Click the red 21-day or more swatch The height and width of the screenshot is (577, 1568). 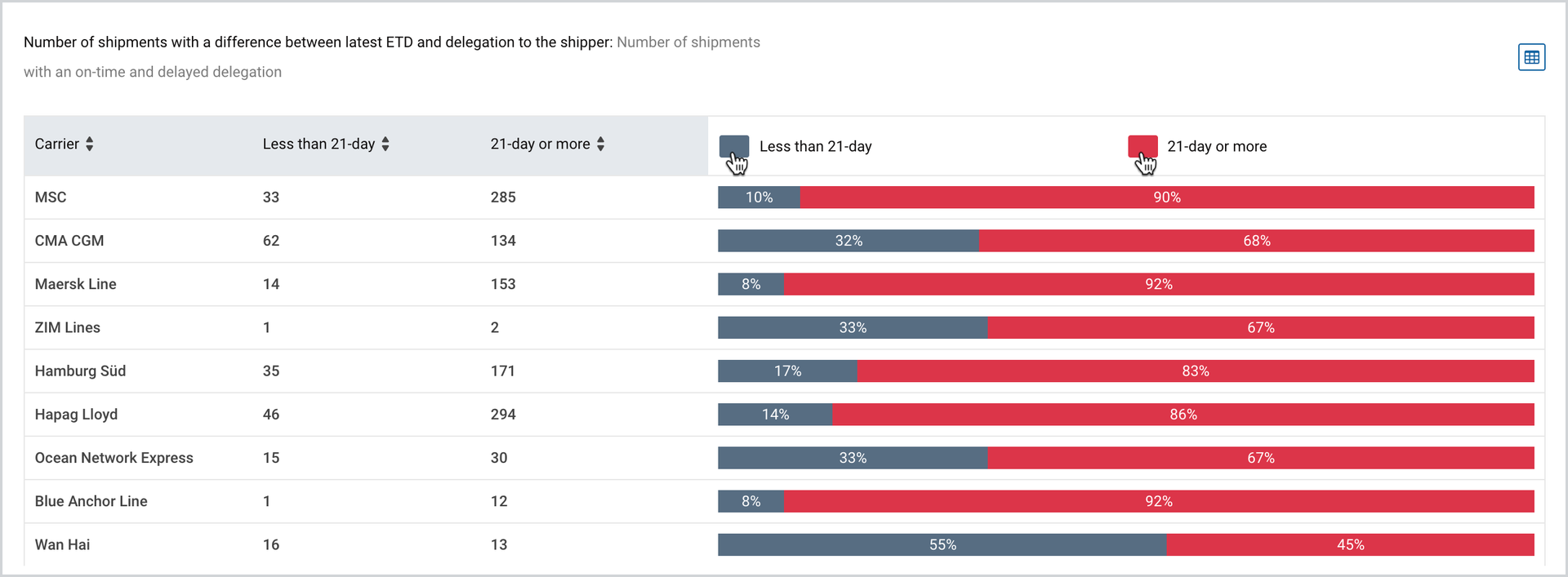[x=1143, y=146]
